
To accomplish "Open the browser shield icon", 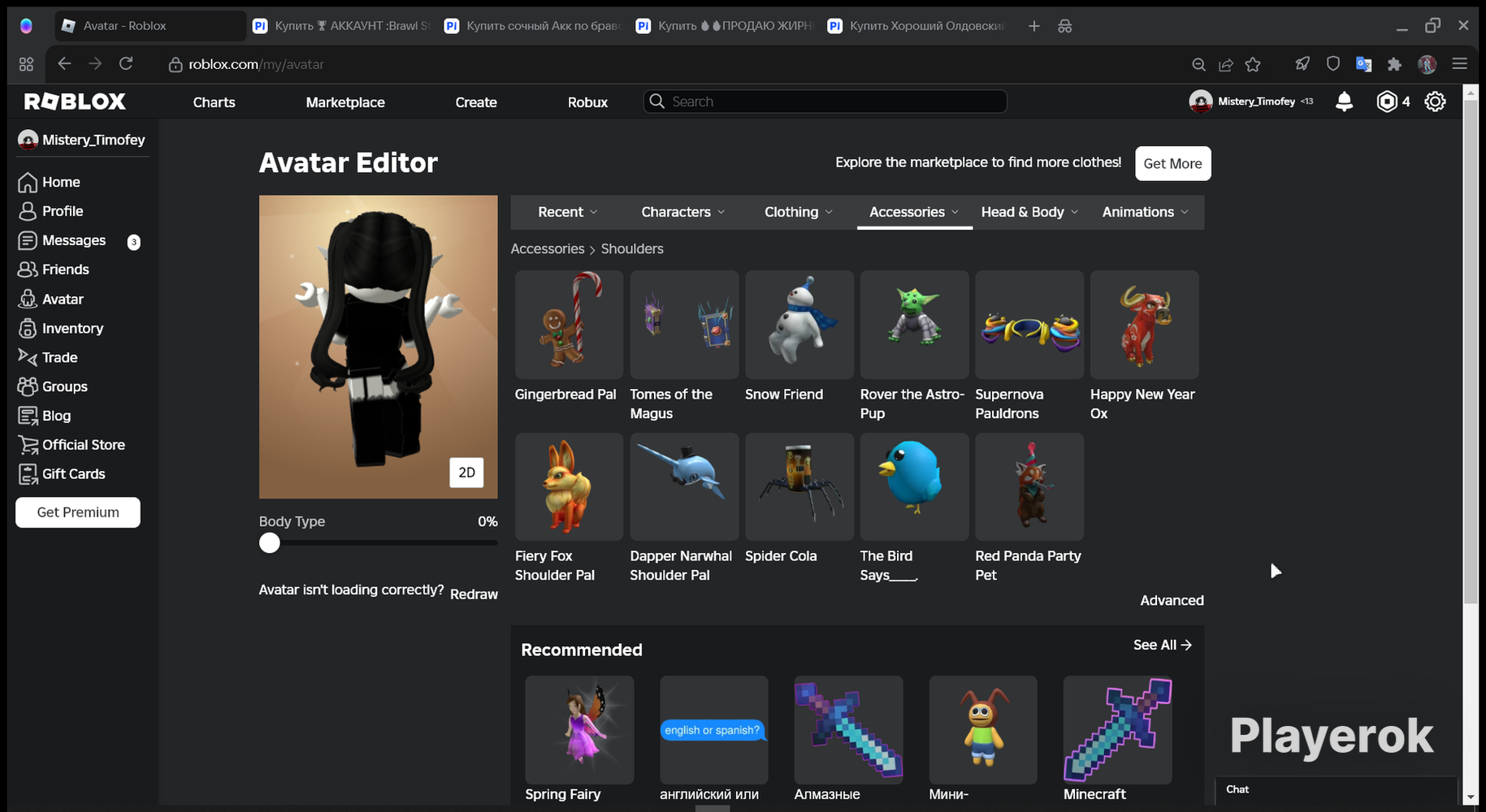I will [1333, 64].
